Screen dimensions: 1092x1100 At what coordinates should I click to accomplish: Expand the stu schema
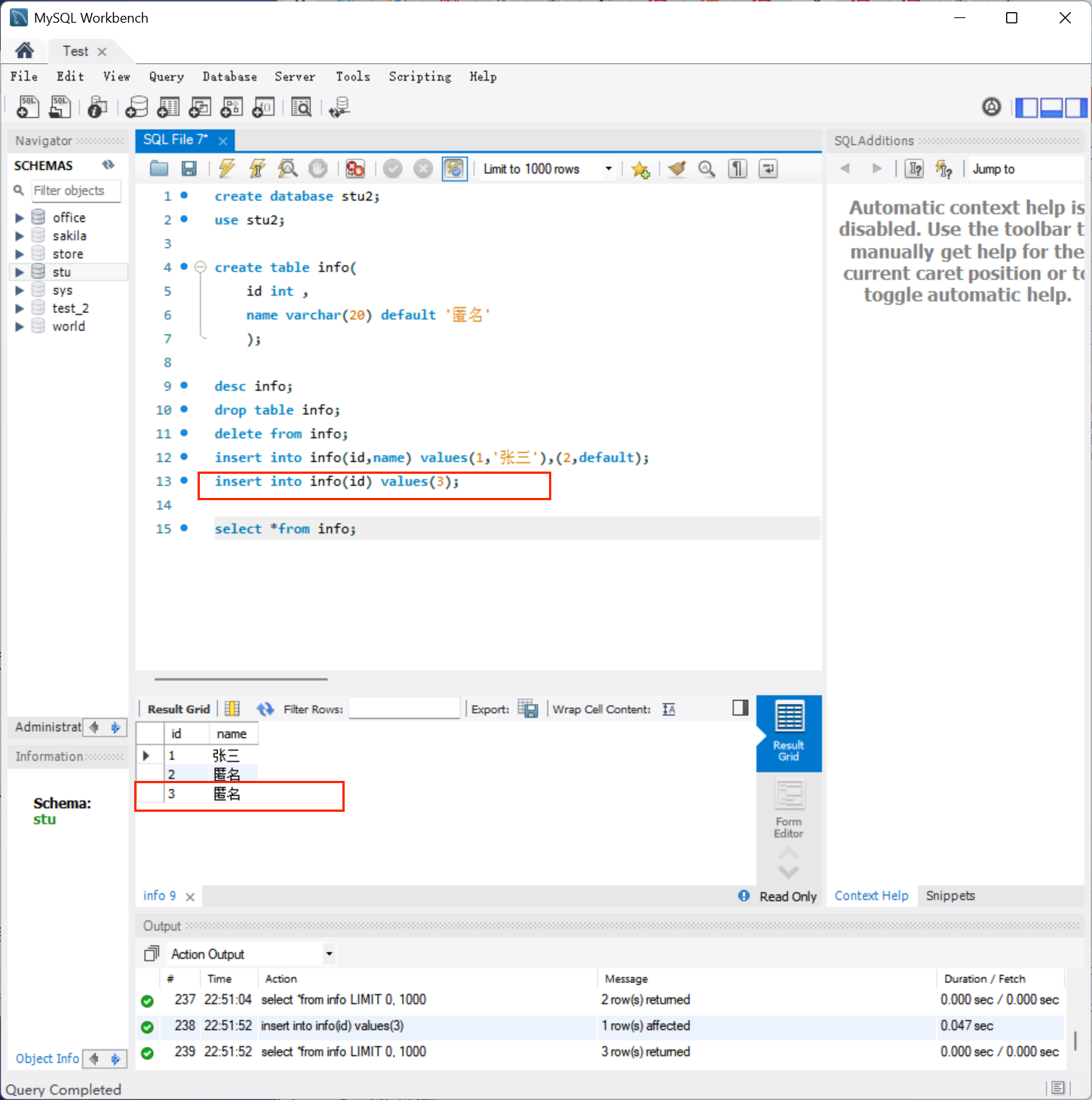pos(20,272)
